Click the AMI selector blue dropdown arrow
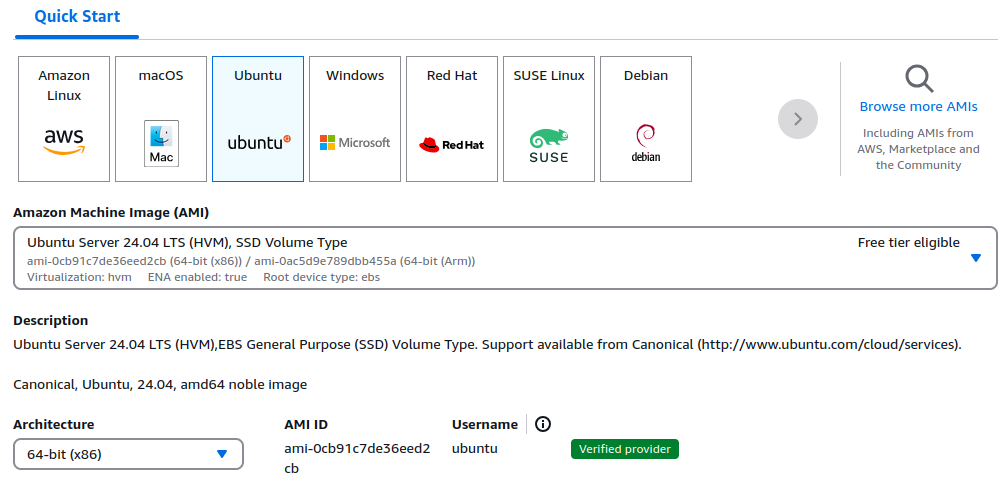The width and height of the screenshot is (1007, 482). point(976,258)
